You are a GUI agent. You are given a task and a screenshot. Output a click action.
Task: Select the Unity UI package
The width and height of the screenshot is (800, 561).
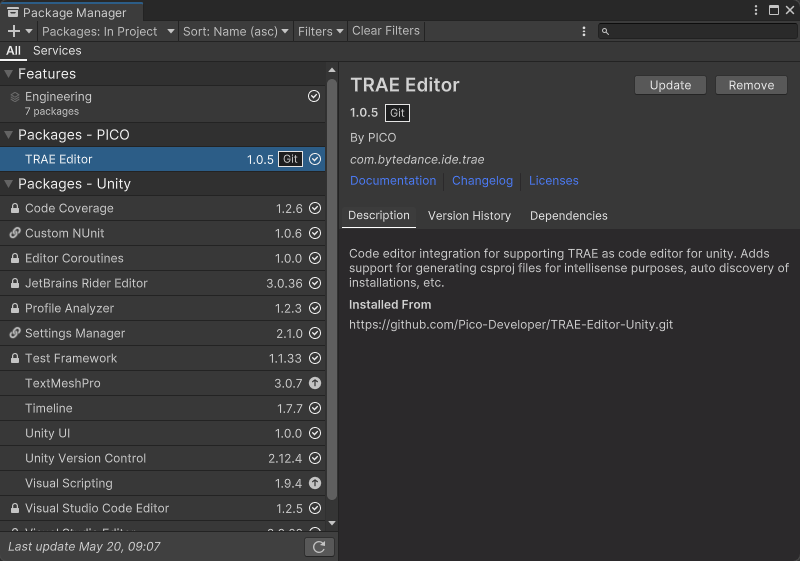(x=162, y=433)
